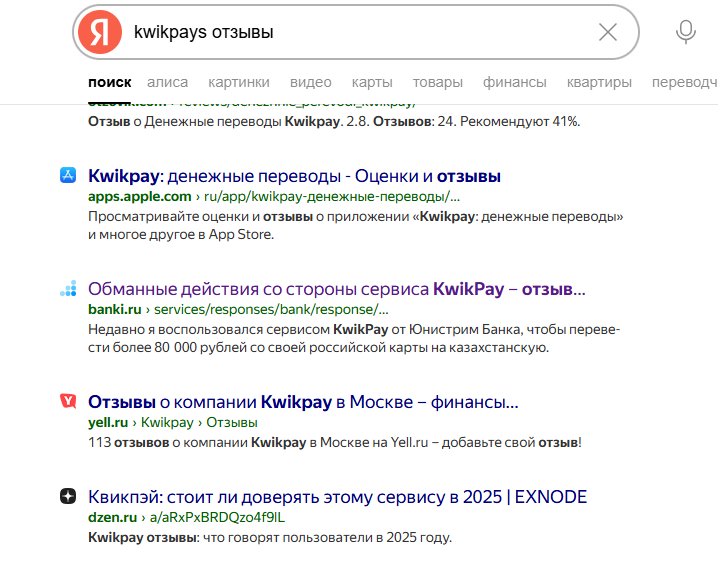Open the Карты tab
This screenshot has height=568, width=718.
click(372, 82)
